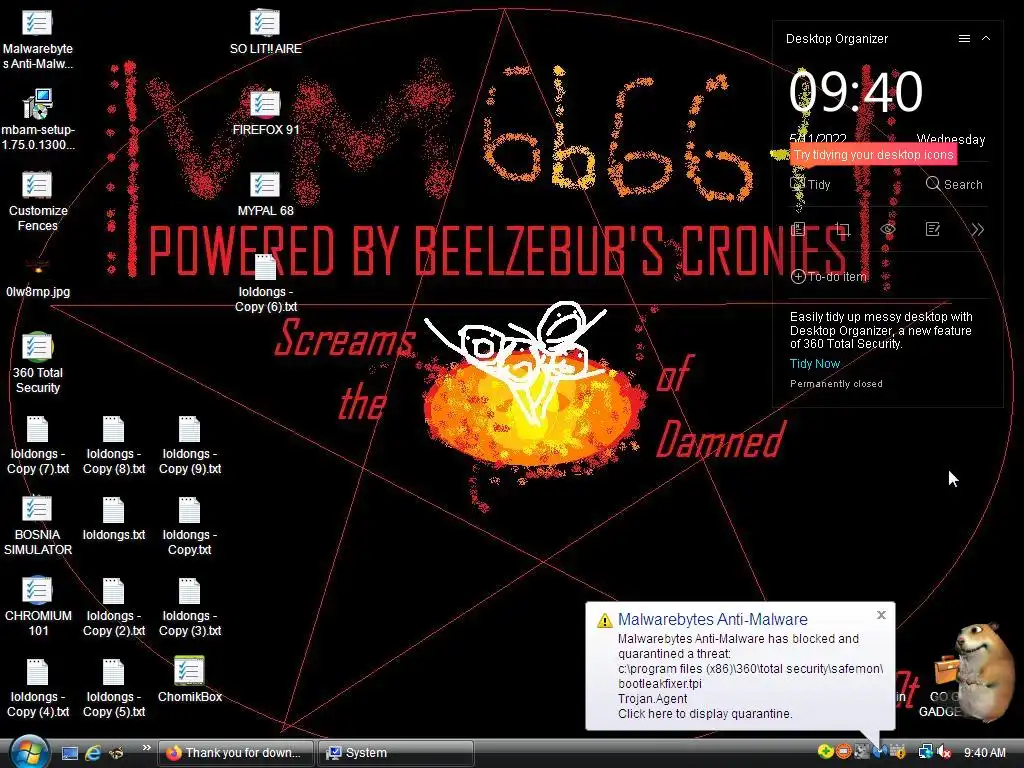Click the note edit icon in Desktop Organizer
The height and width of the screenshot is (768, 1024).
coord(933,229)
